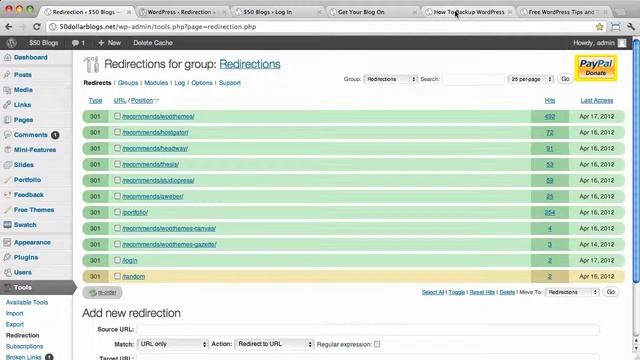Open the Modules tab

tap(156, 83)
